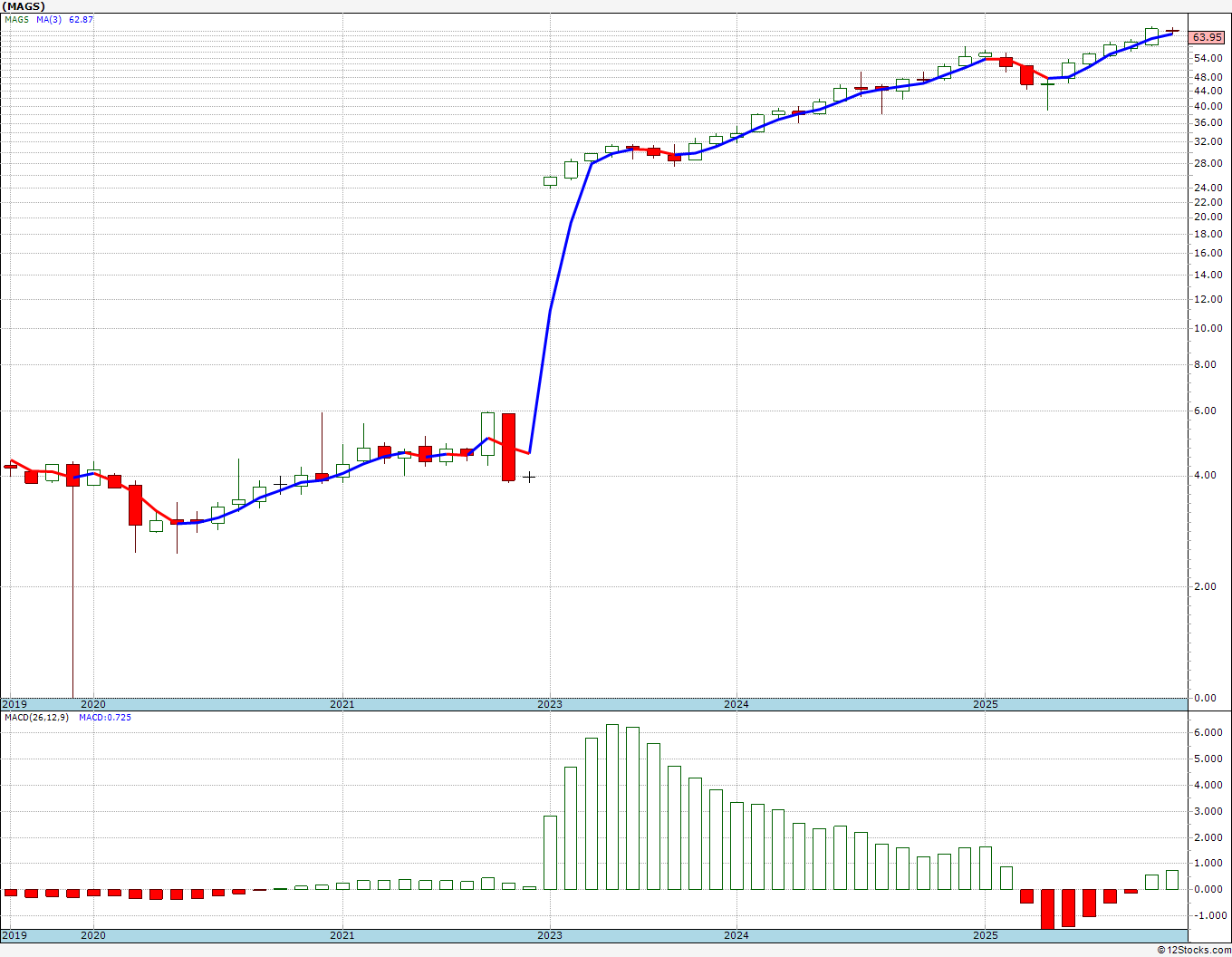Select the 48.00 price axis label
Screen dimensions: 1232x957
point(1208,77)
